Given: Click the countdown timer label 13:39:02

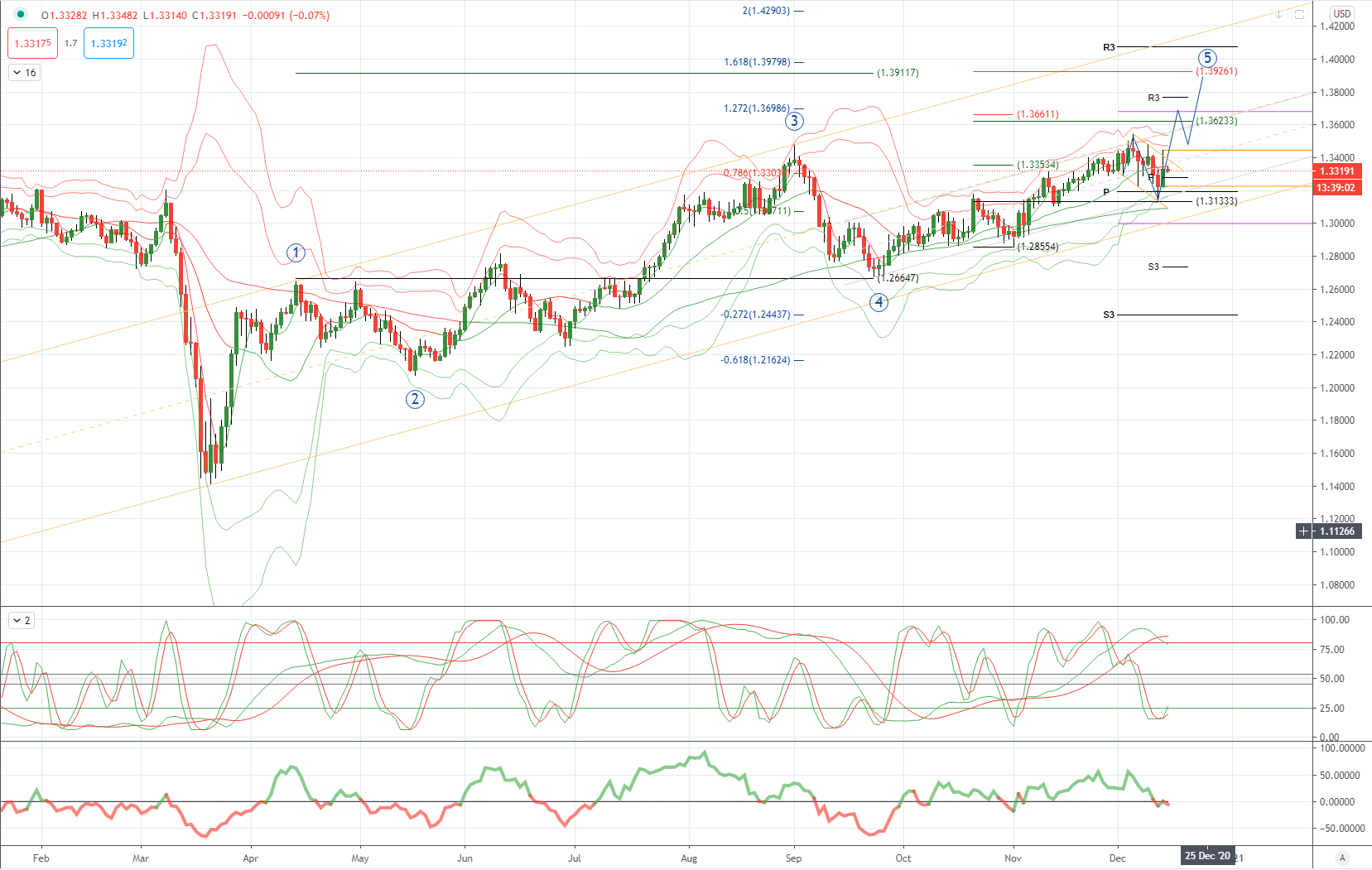Looking at the screenshot, I should (x=1336, y=188).
